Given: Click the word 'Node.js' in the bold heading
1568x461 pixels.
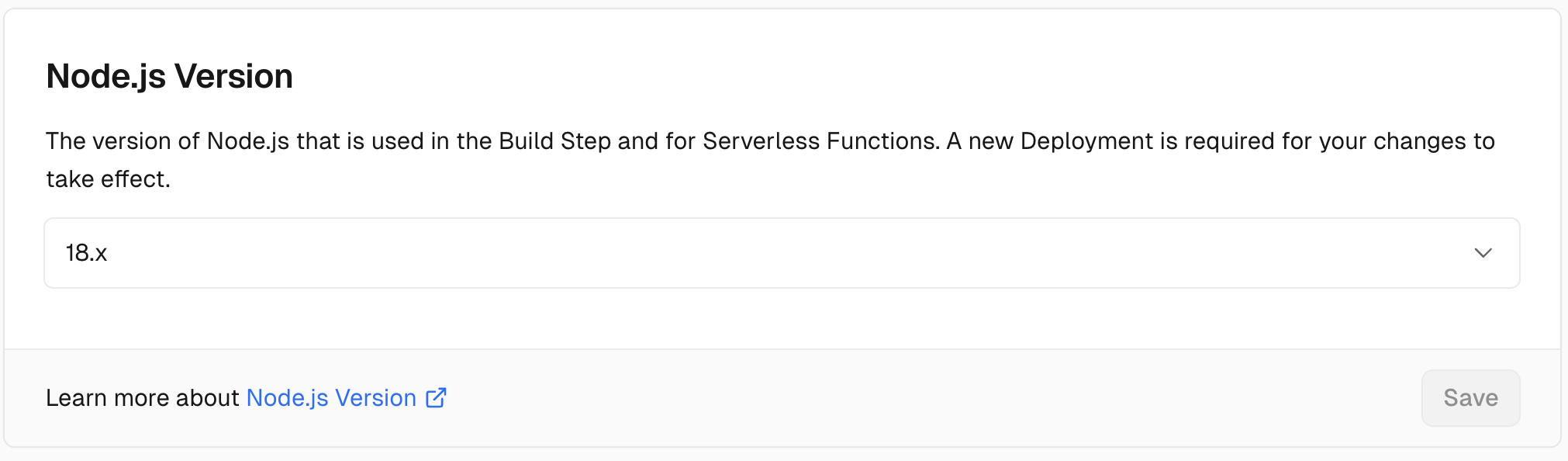Looking at the screenshot, I should [x=105, y=76].
